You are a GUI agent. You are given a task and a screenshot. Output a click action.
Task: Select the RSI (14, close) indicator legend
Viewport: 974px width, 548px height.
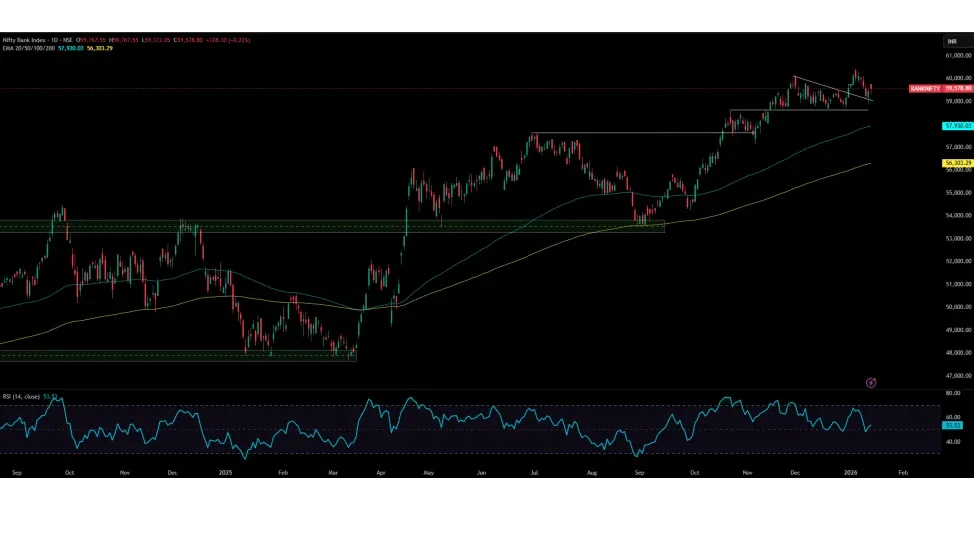21,396
